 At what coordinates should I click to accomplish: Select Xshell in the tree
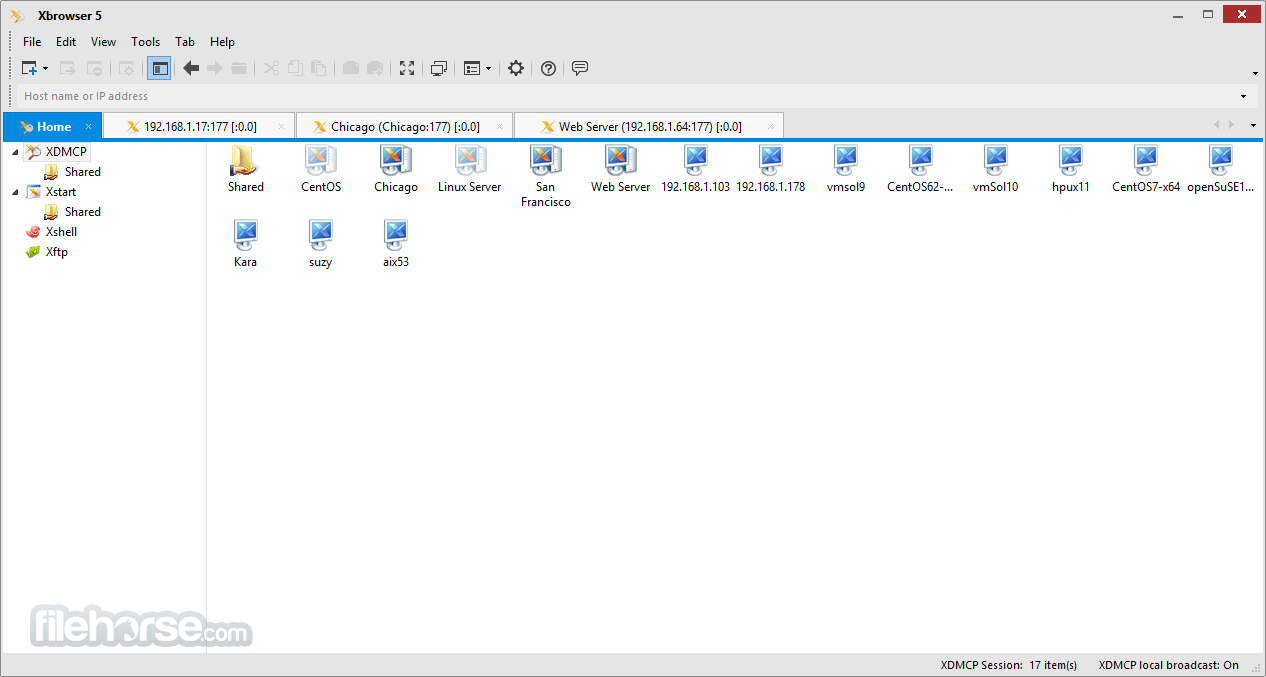coord(61,232)
